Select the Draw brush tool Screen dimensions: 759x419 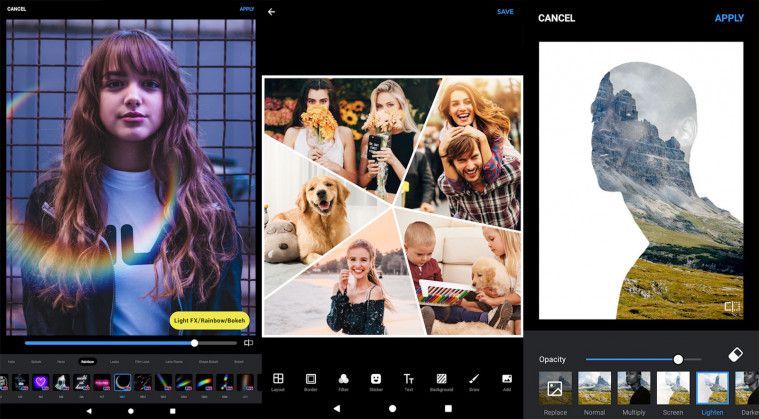tap(474, 382)
